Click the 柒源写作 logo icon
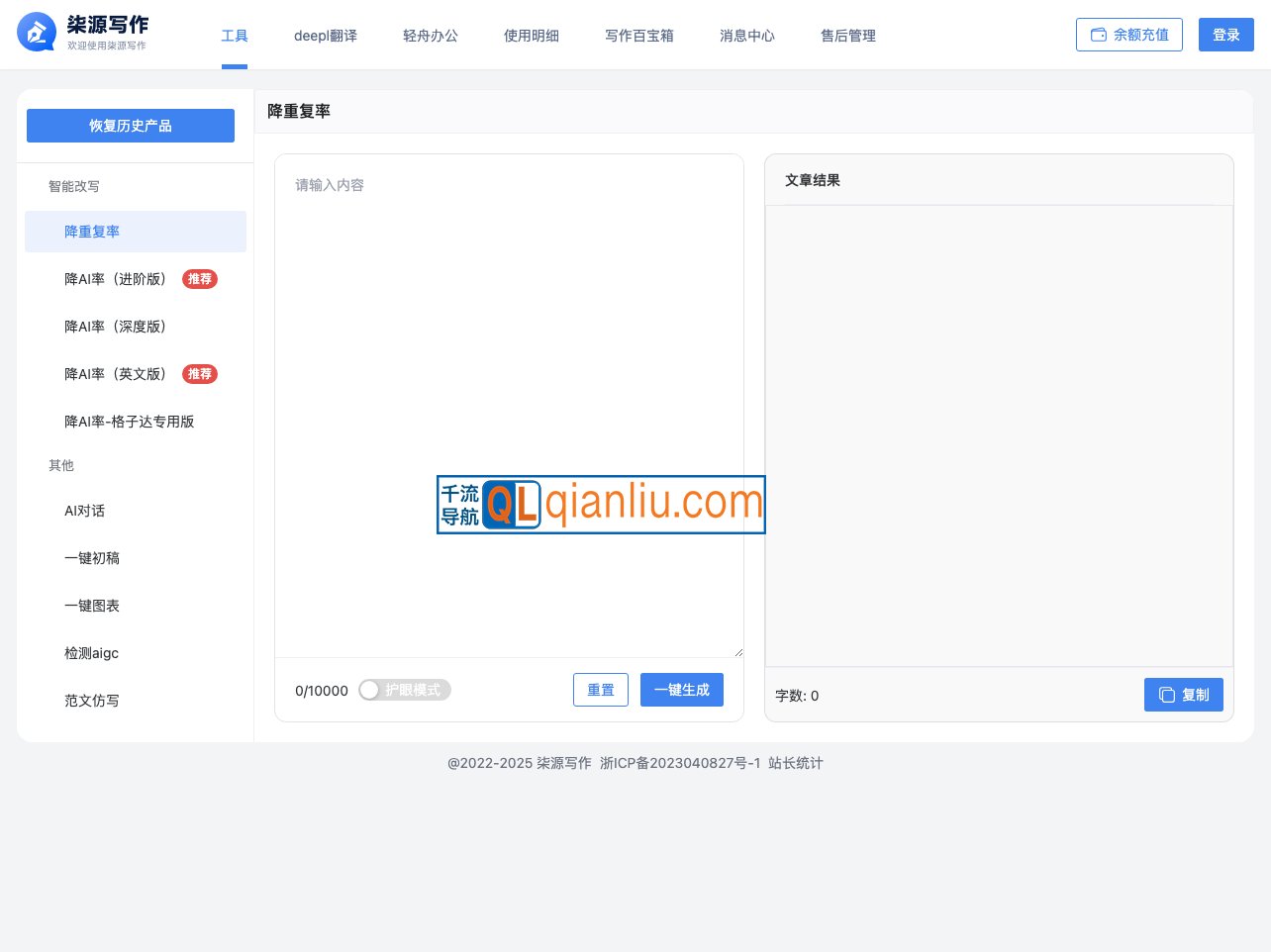This screenshot has height=952, width=1271. 37,33
